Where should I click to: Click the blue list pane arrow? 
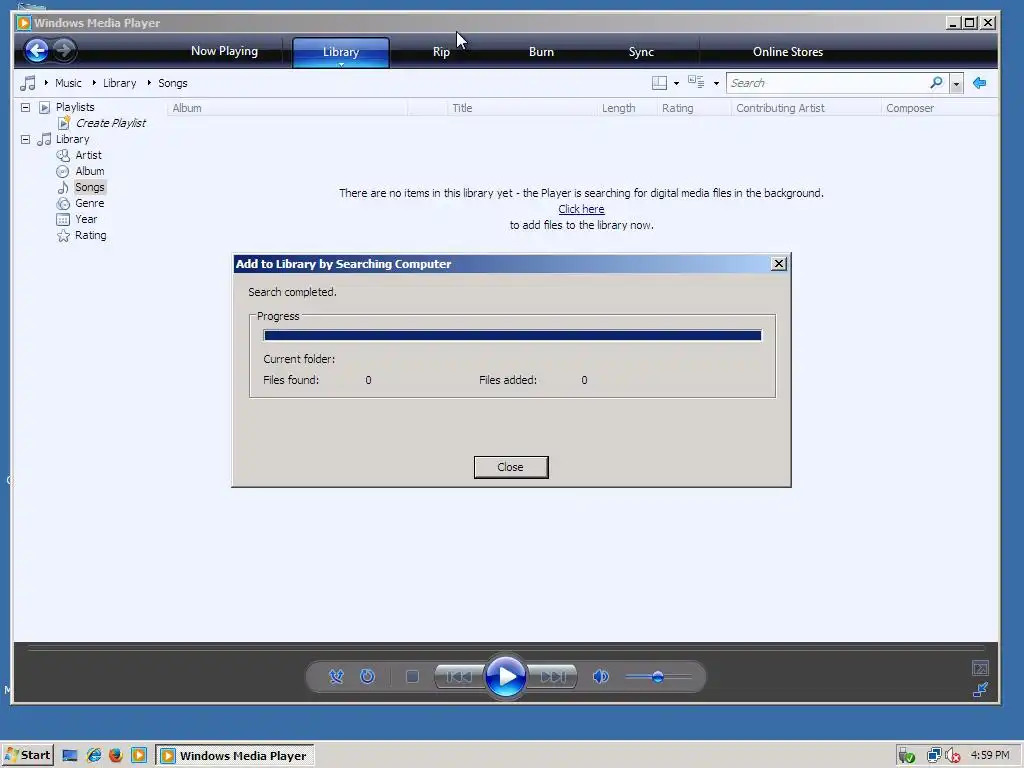click(x=979, y=83)
